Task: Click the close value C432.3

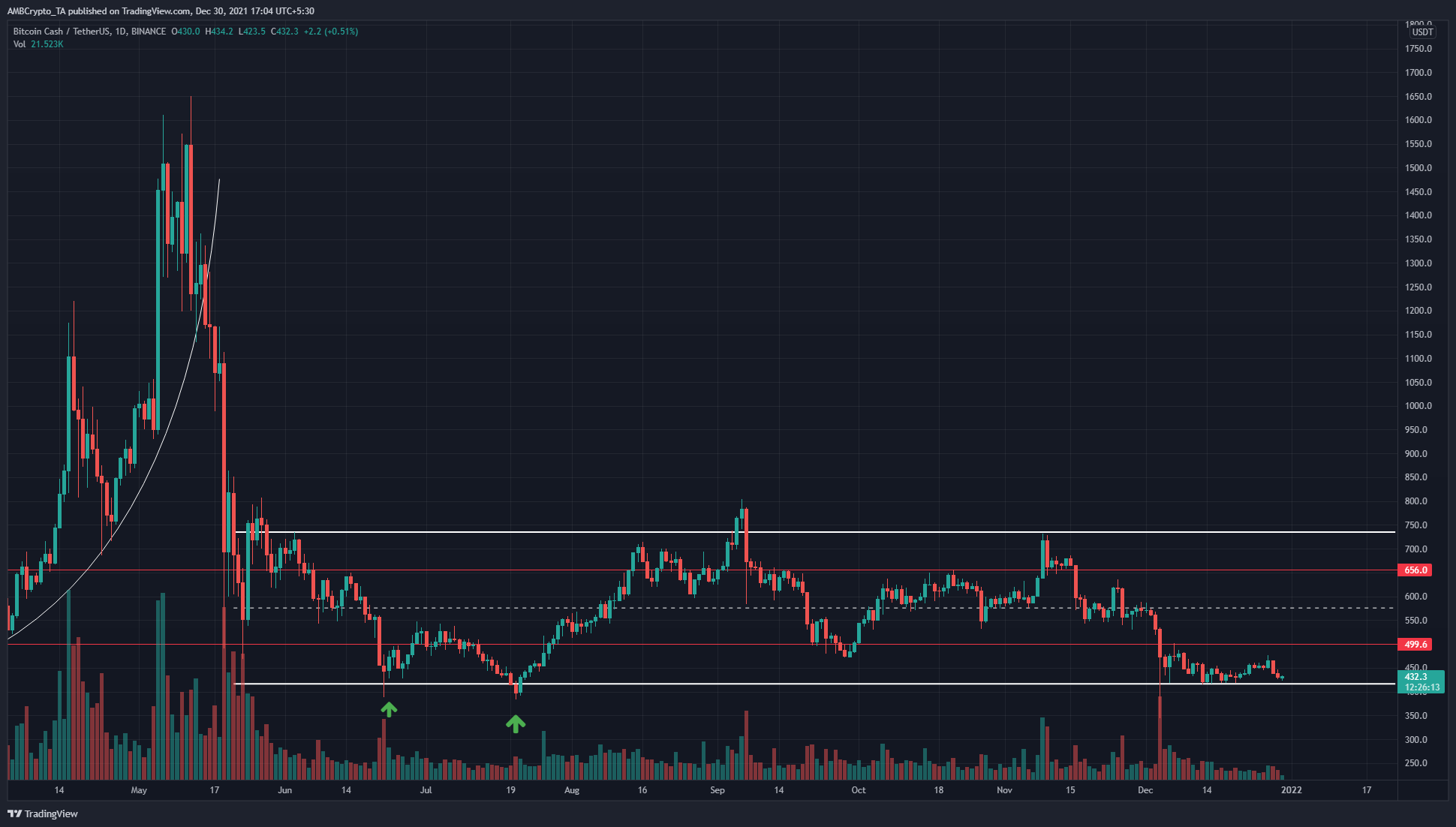Action: click(x=284, y=32)
